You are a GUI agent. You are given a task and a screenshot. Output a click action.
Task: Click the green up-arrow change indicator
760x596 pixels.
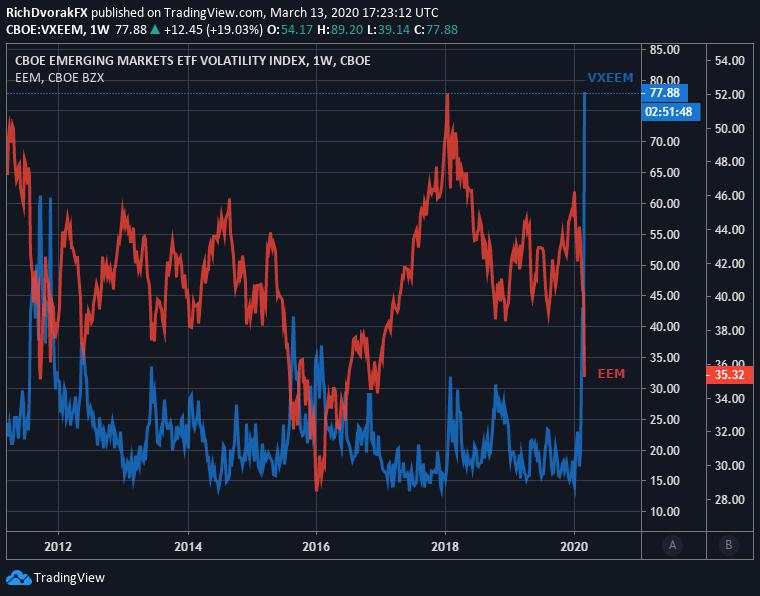point(155,30)
